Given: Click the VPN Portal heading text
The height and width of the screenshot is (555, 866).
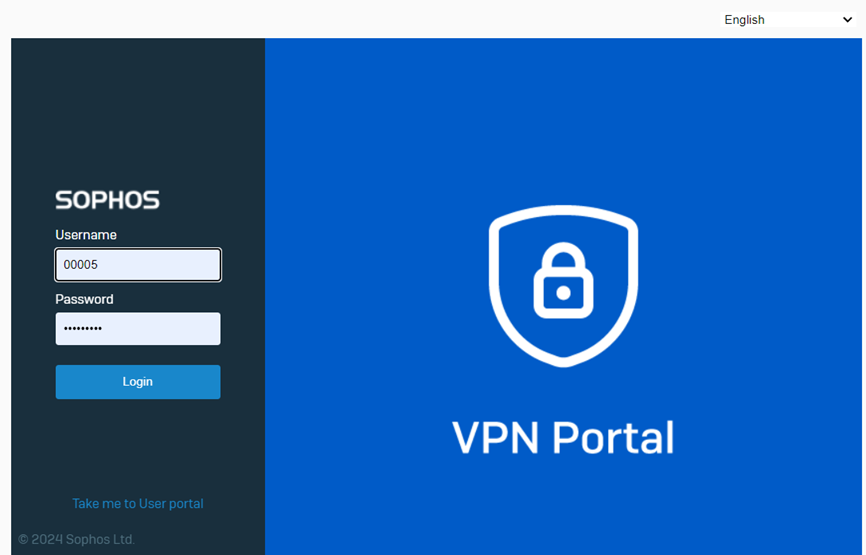Looking at the screenshot, I should tap(563, 437).
